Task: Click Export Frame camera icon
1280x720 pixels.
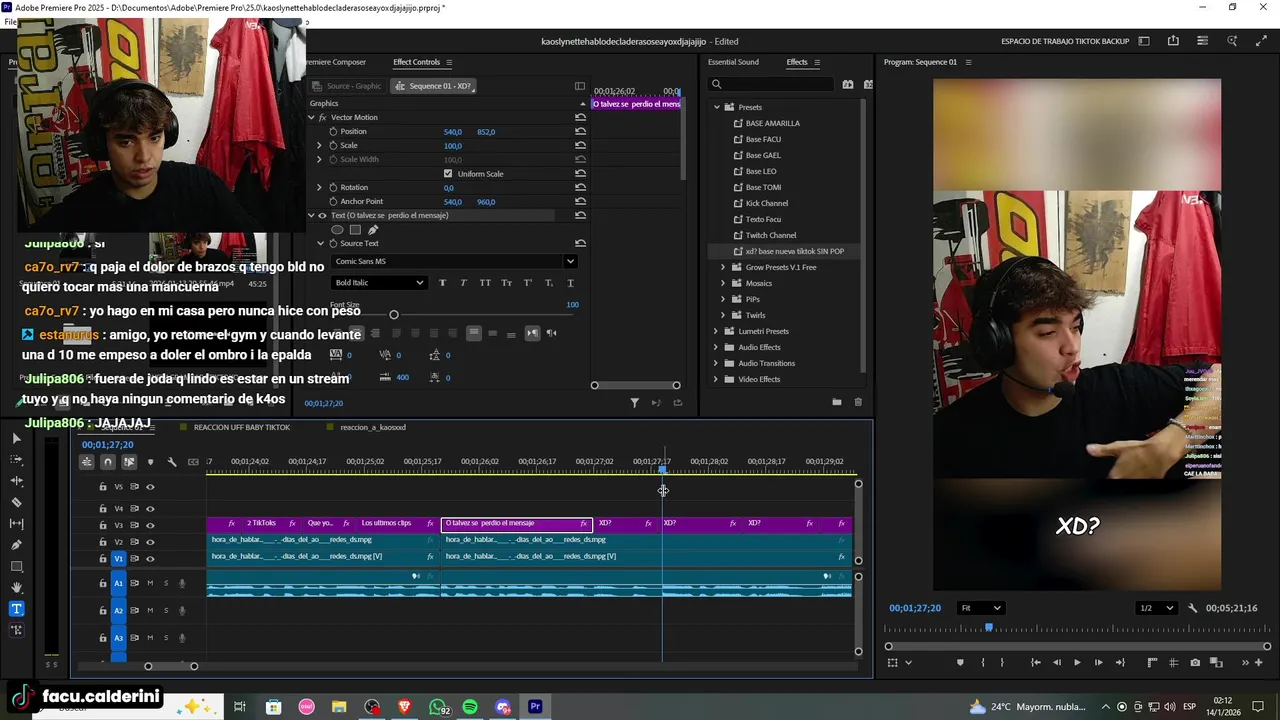Action: tap(1195, 662)
